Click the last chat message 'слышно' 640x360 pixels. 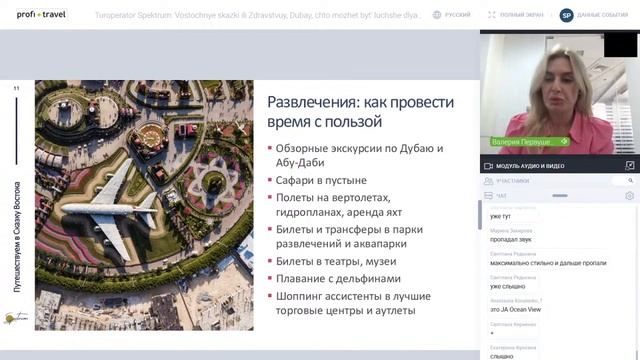502,356
